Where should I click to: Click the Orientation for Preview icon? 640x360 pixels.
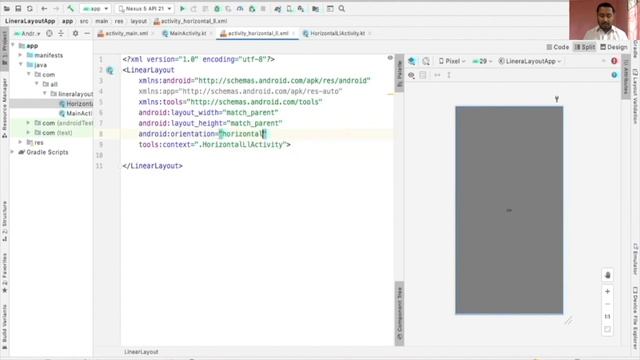pos(426,61)
